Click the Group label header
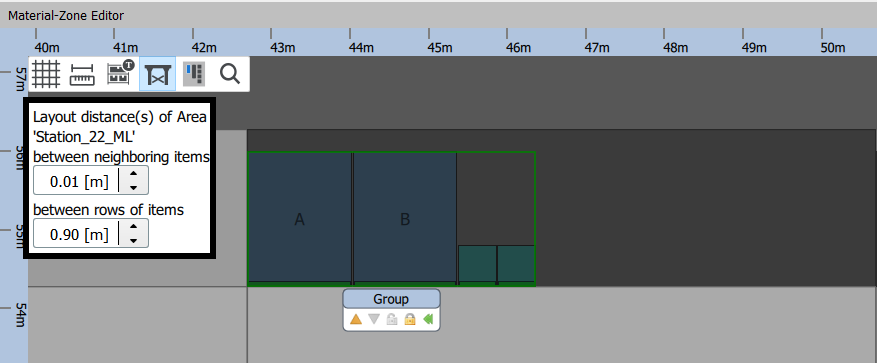 coord(392,299)
